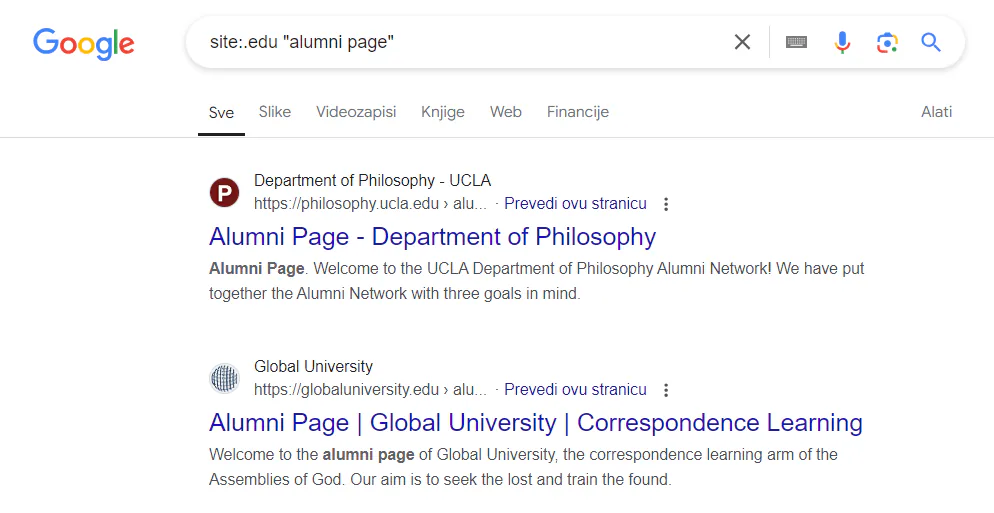
Task: Click the Google logo
Action: coord(84,43)
